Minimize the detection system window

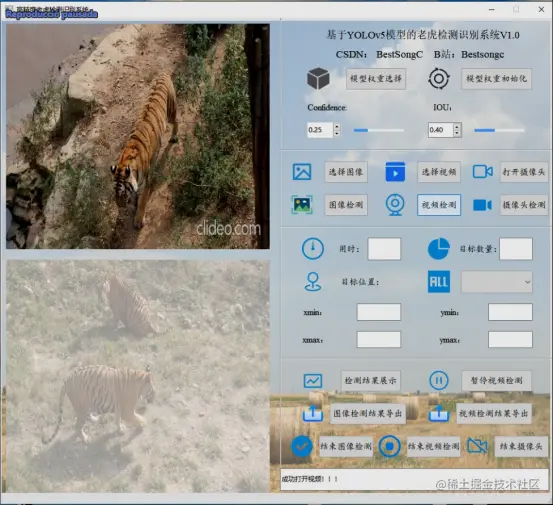tap(491, 10)
